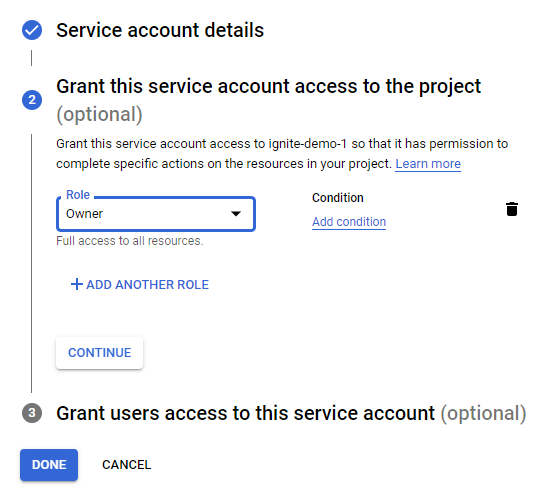Open the Learn more link
This screenshot has height=491, width=544.
pos(428,164)
